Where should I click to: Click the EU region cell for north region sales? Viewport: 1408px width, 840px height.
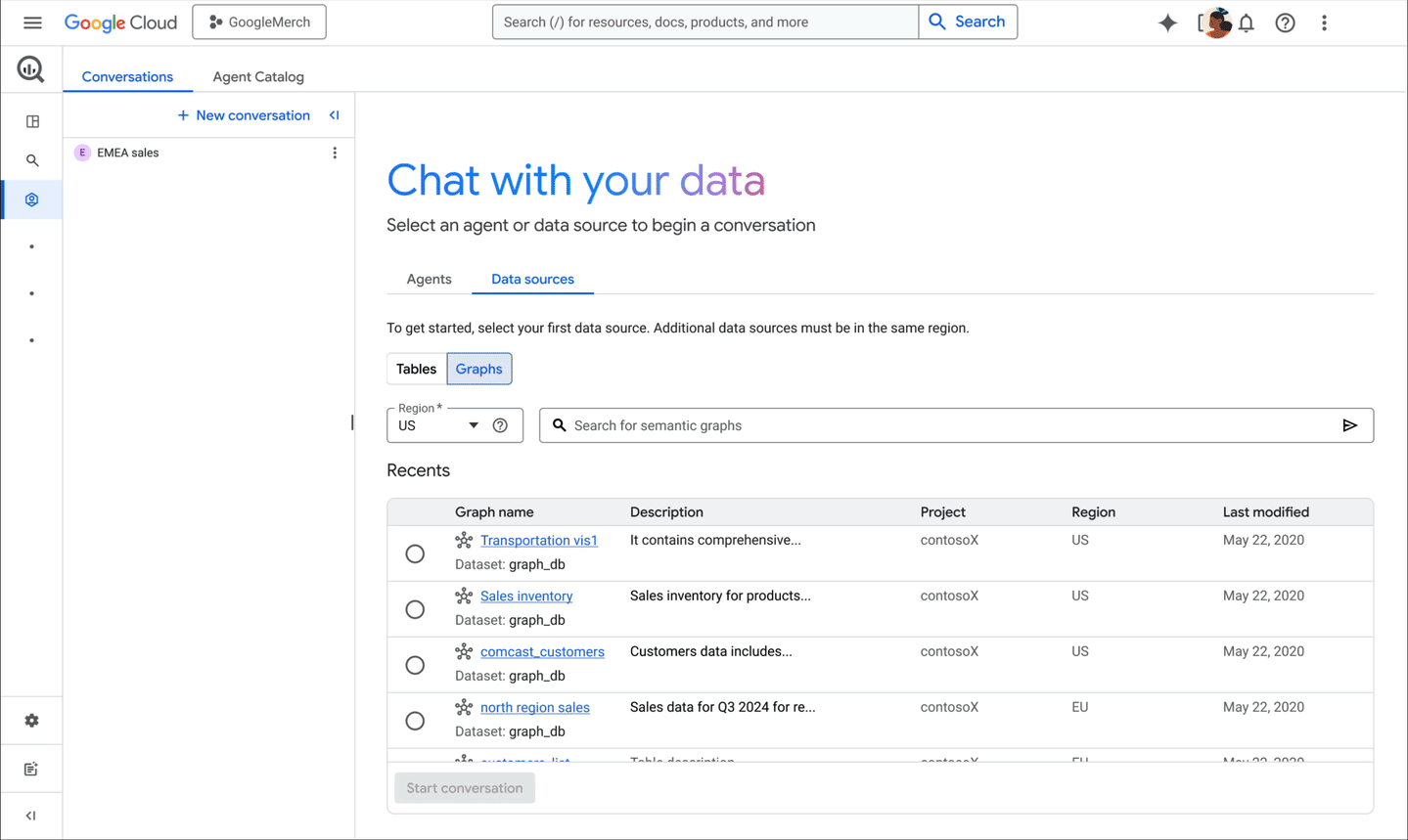1079,707
